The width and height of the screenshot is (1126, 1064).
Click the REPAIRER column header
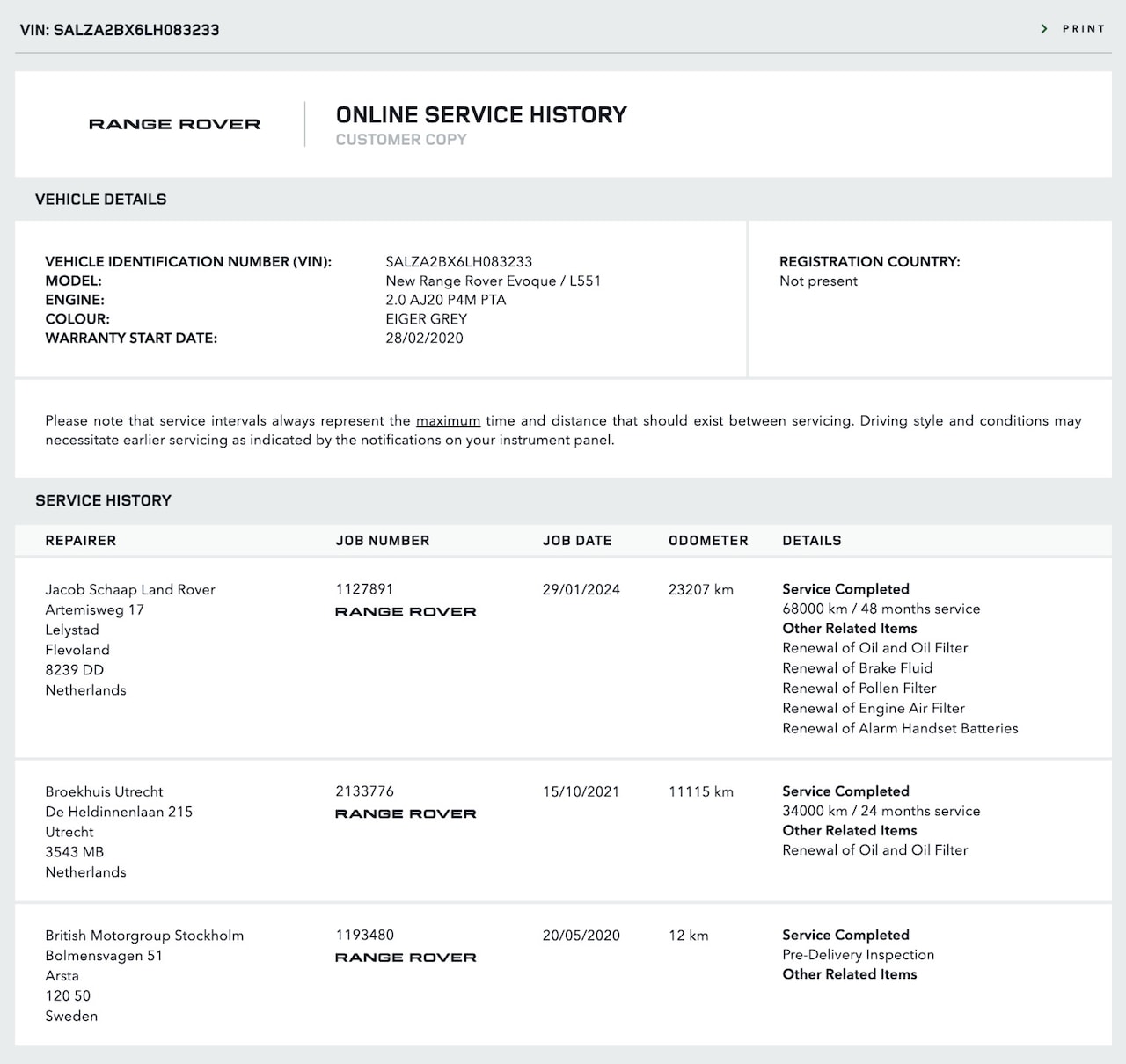pyautogui.click(x=81, y=541)
